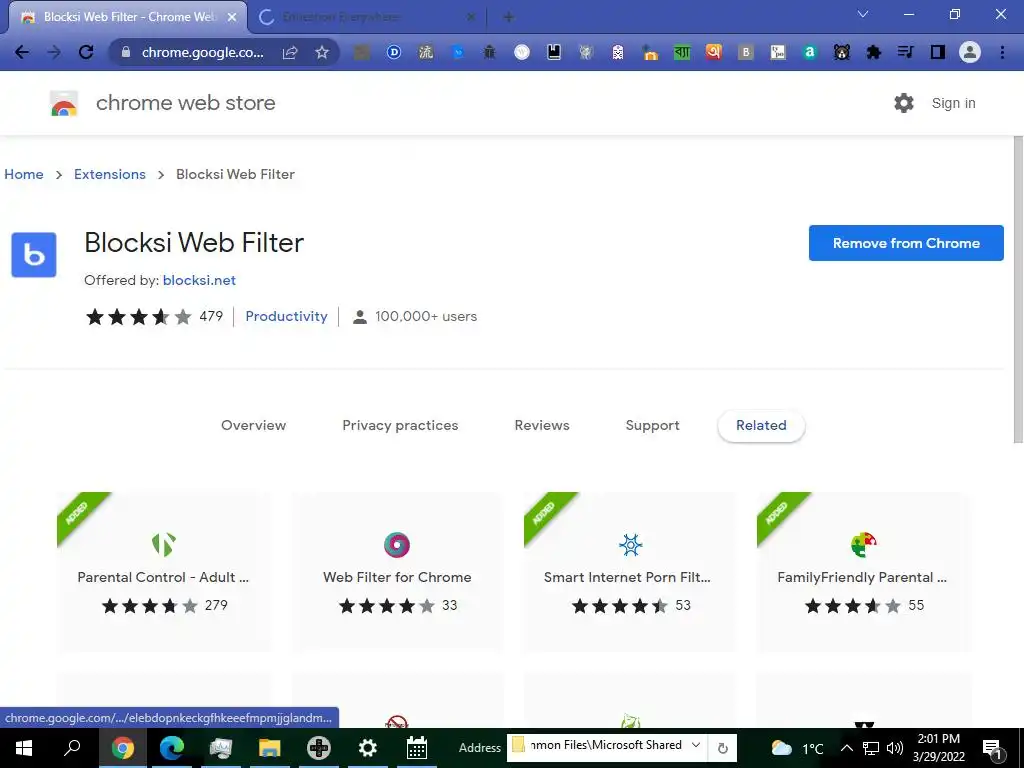Open the notification center icon

pyautogui.click(x=993, y=749)
